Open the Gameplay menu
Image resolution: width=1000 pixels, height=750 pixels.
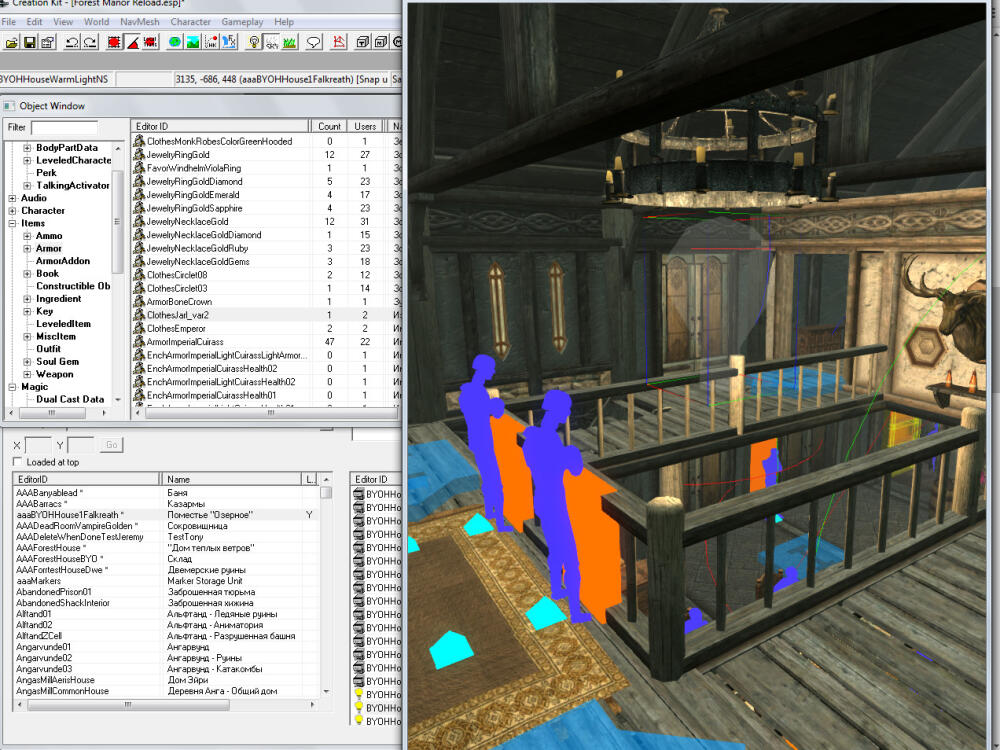pyautogui.click(x=242, y=22)
